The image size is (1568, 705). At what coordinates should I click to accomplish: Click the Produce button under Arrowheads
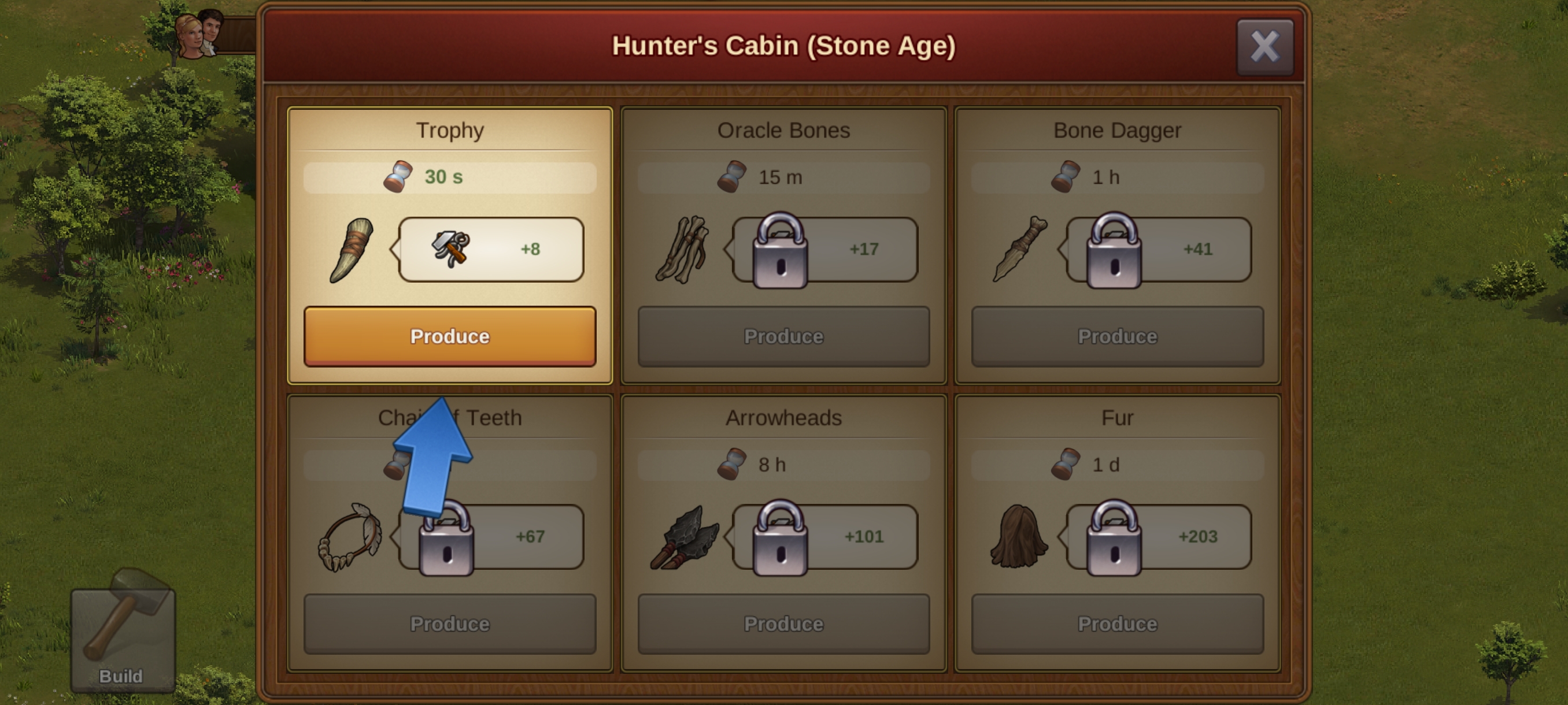point(783,624)
